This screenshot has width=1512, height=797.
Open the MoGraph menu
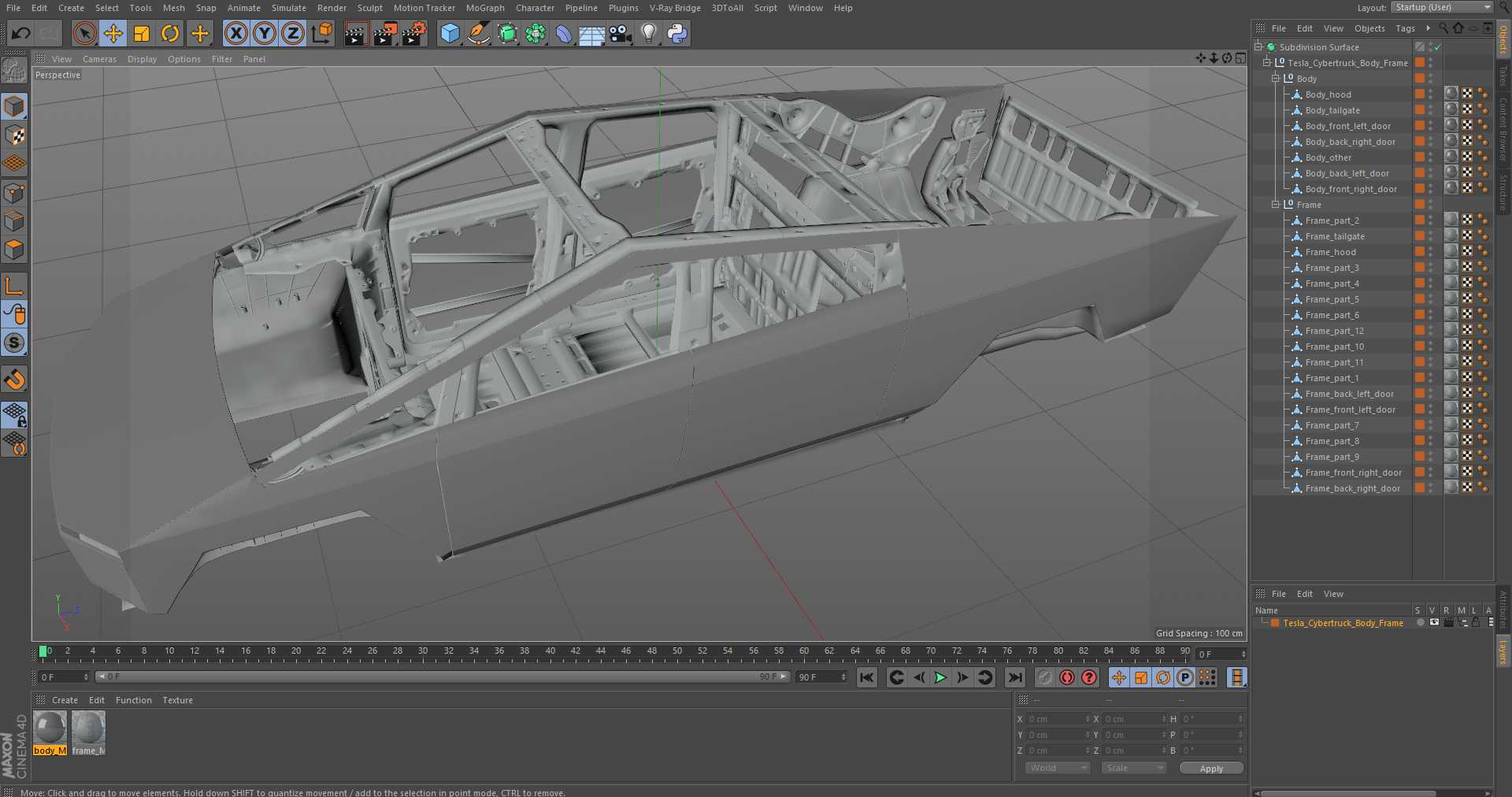point(485,8)
